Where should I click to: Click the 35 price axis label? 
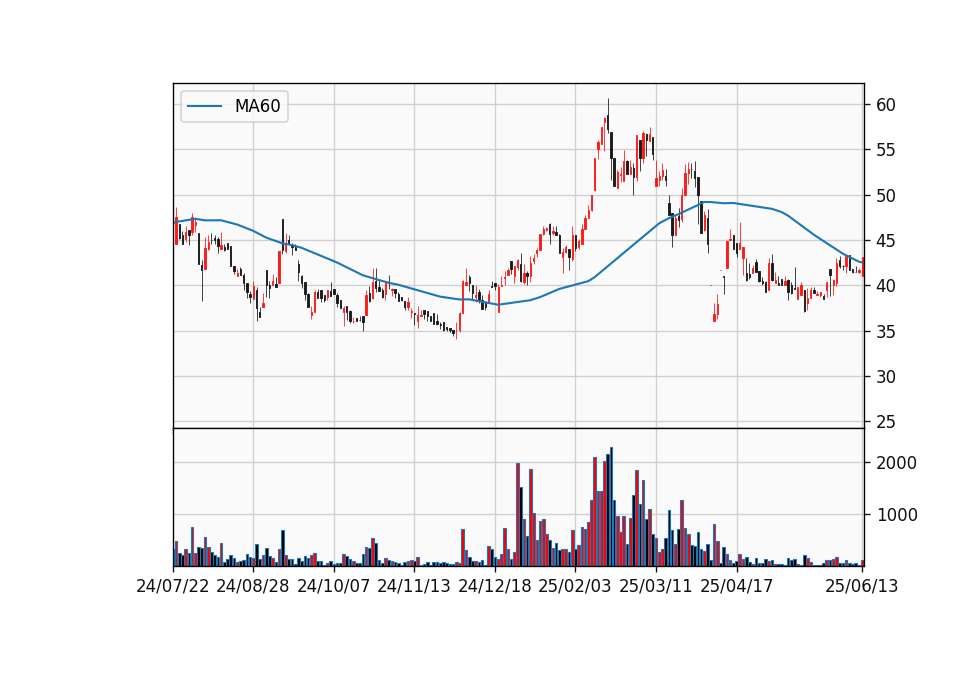coord(885,332)
